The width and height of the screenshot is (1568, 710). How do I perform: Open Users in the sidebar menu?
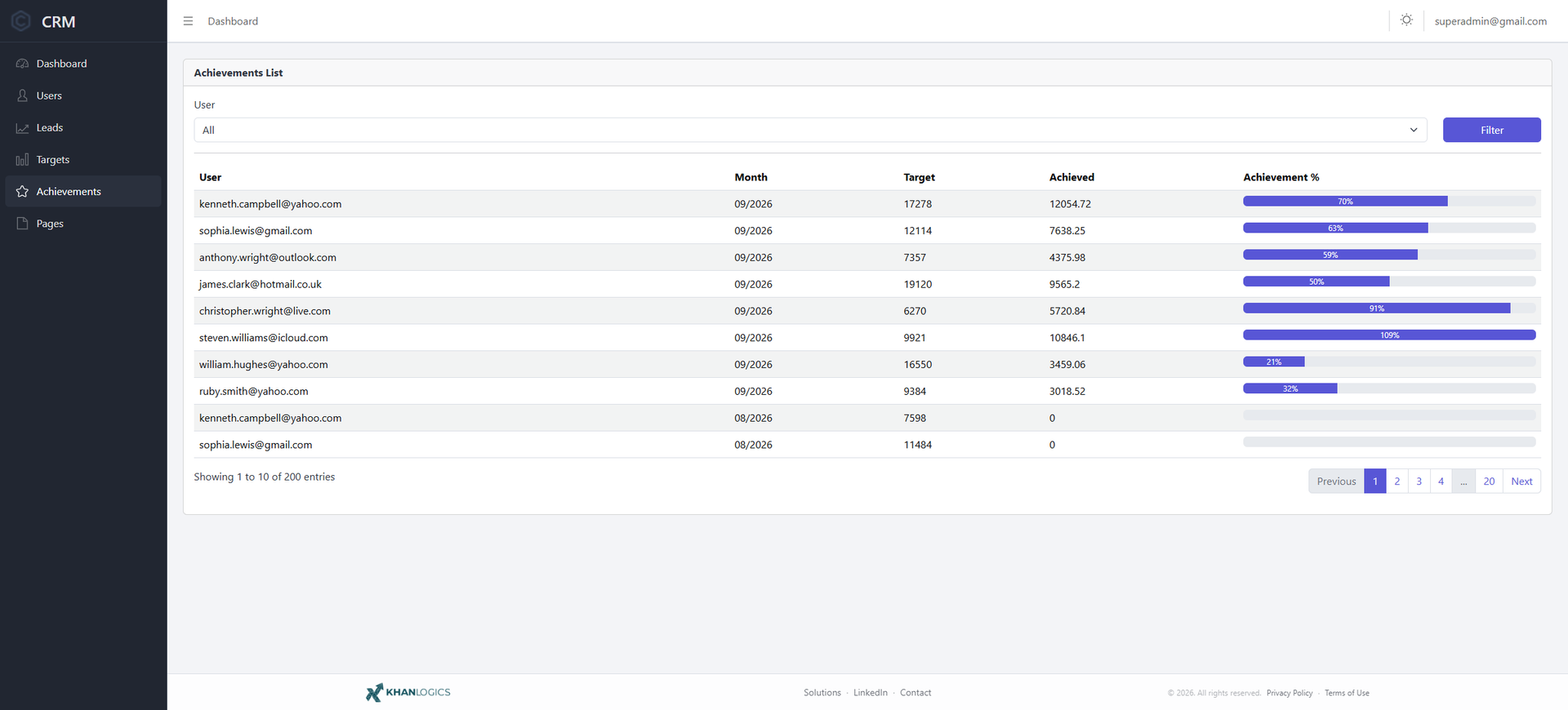point(83,95)
